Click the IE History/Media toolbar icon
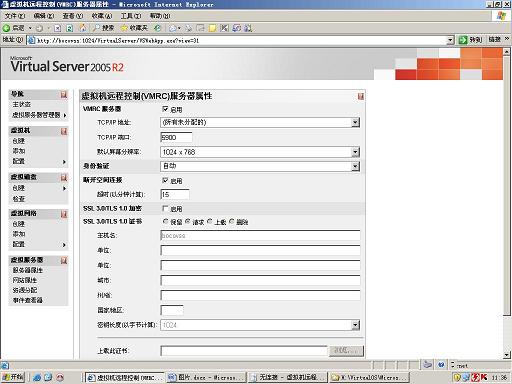The height and width of the screenshot is (384, 512). 157,28
